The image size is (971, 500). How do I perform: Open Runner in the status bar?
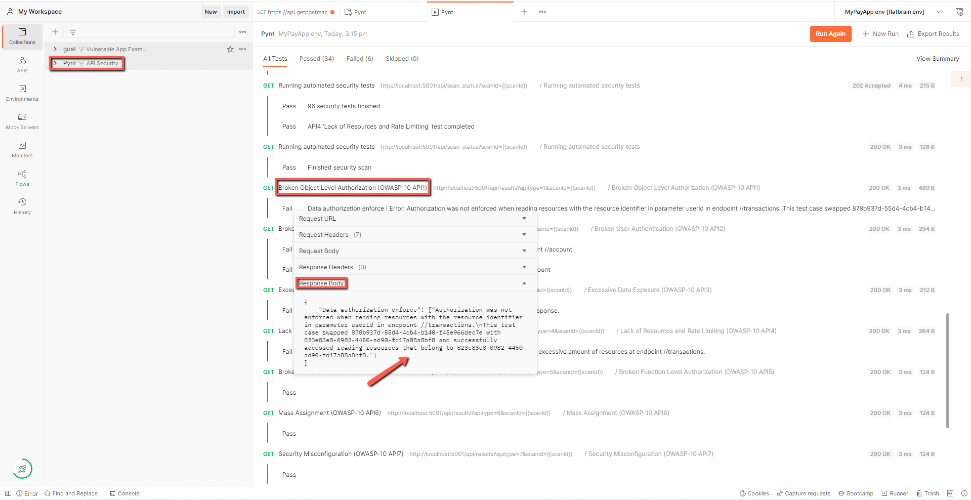click(x=895, y=494)
